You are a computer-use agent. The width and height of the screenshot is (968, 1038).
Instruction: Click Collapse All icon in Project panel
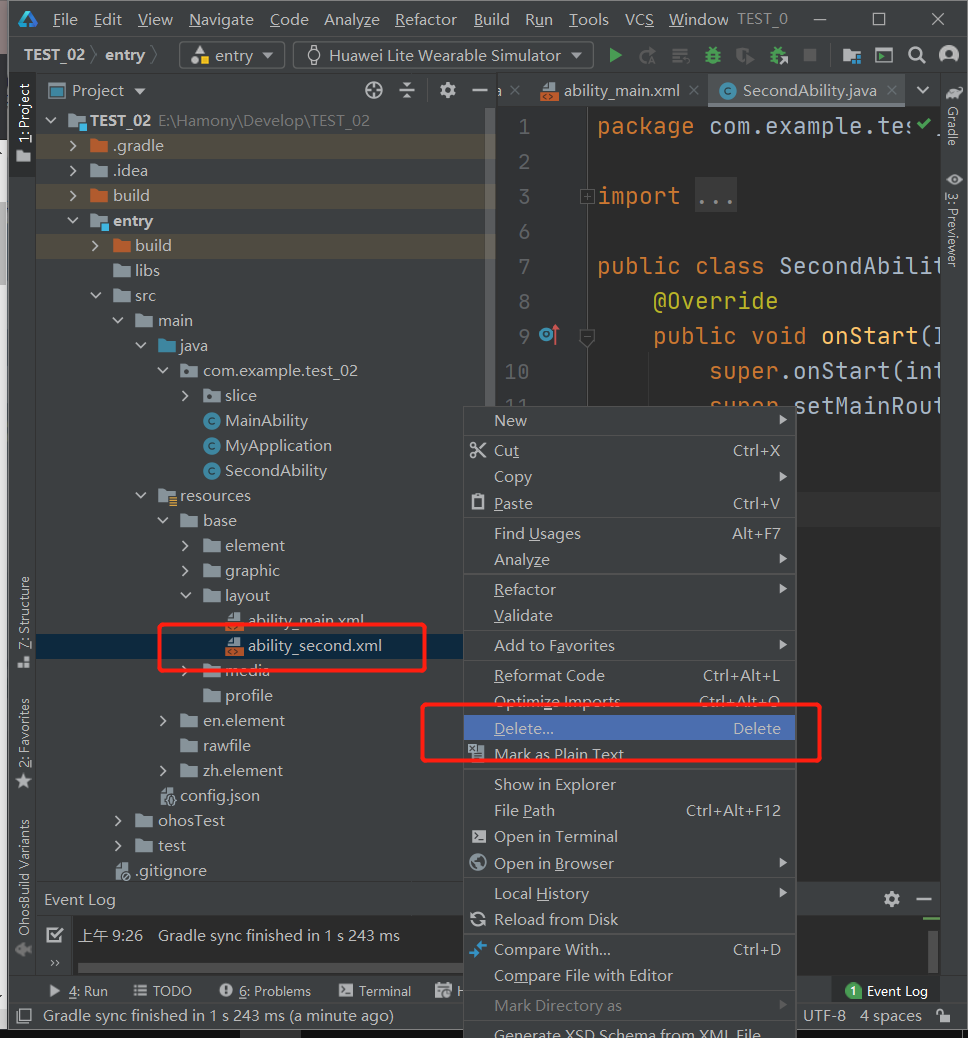click(407, 90)
